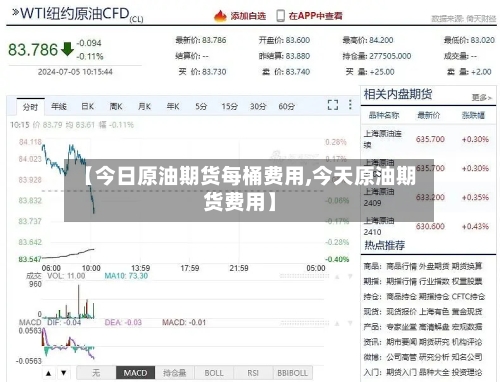Click the timestamp 2024-07-05 10:15:44
This screenshot has width=500, height=382.
75,72
